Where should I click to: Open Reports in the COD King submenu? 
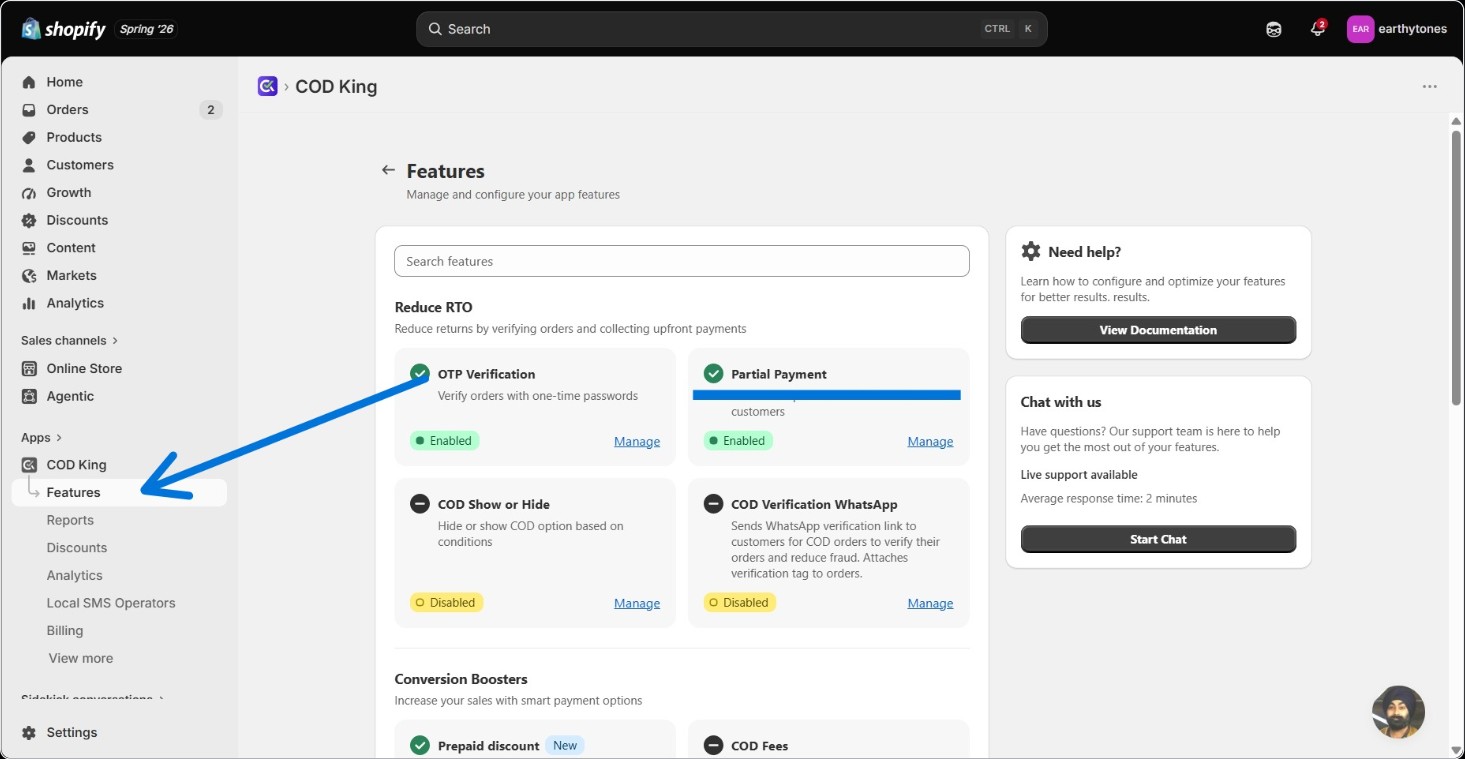[70, 521]
